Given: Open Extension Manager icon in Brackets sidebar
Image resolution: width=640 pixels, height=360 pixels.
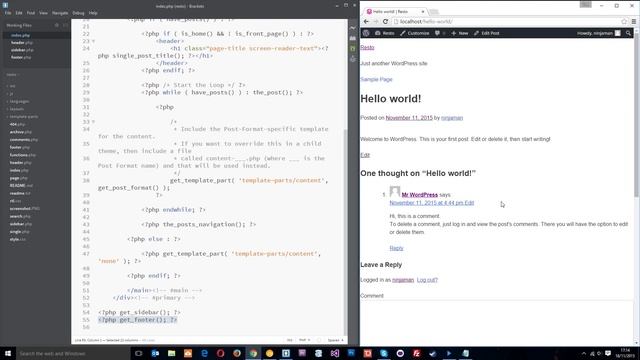Looking at the screenshot, I should point(353,38).
